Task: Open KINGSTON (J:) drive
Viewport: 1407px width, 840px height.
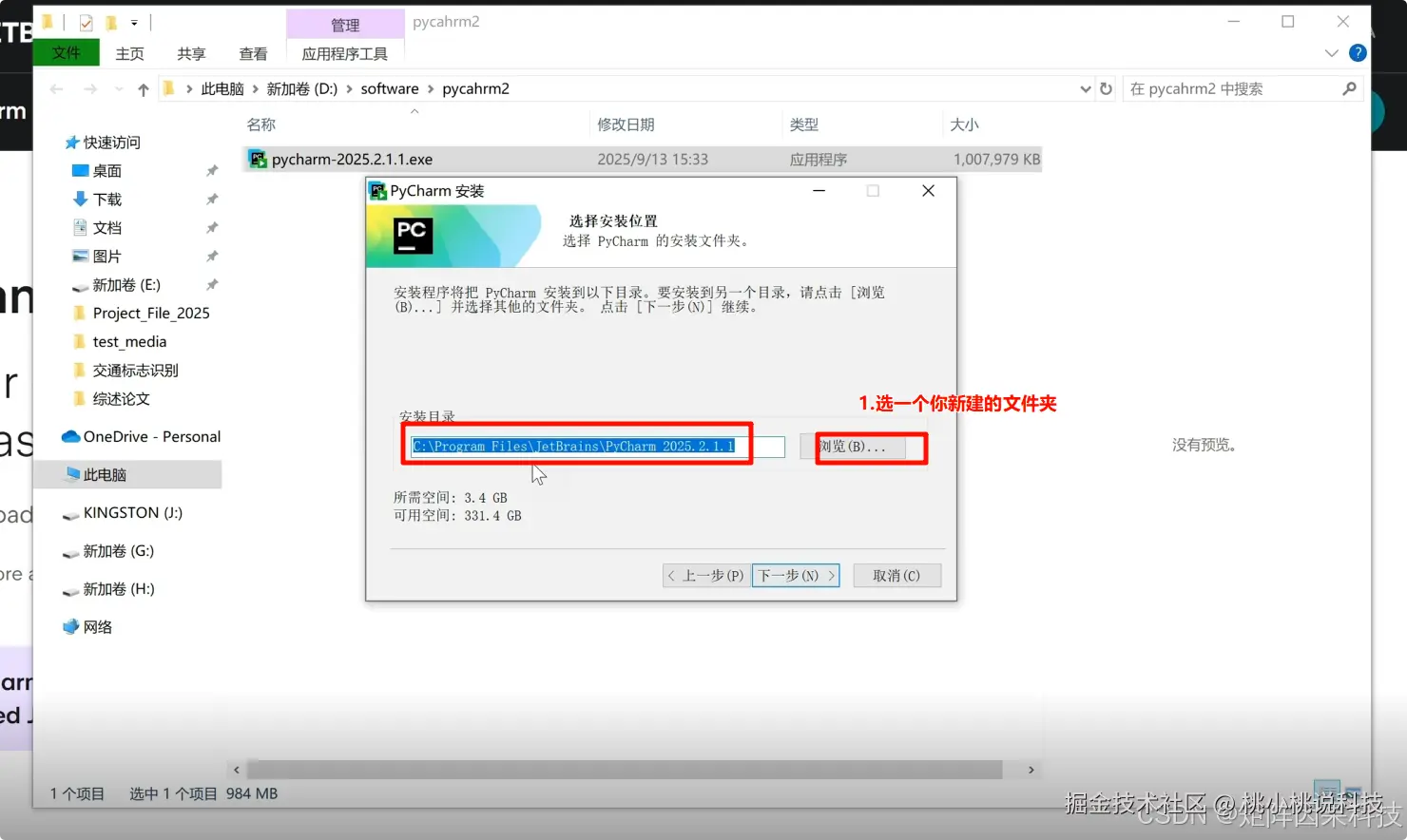Action: tap(132, 513)
